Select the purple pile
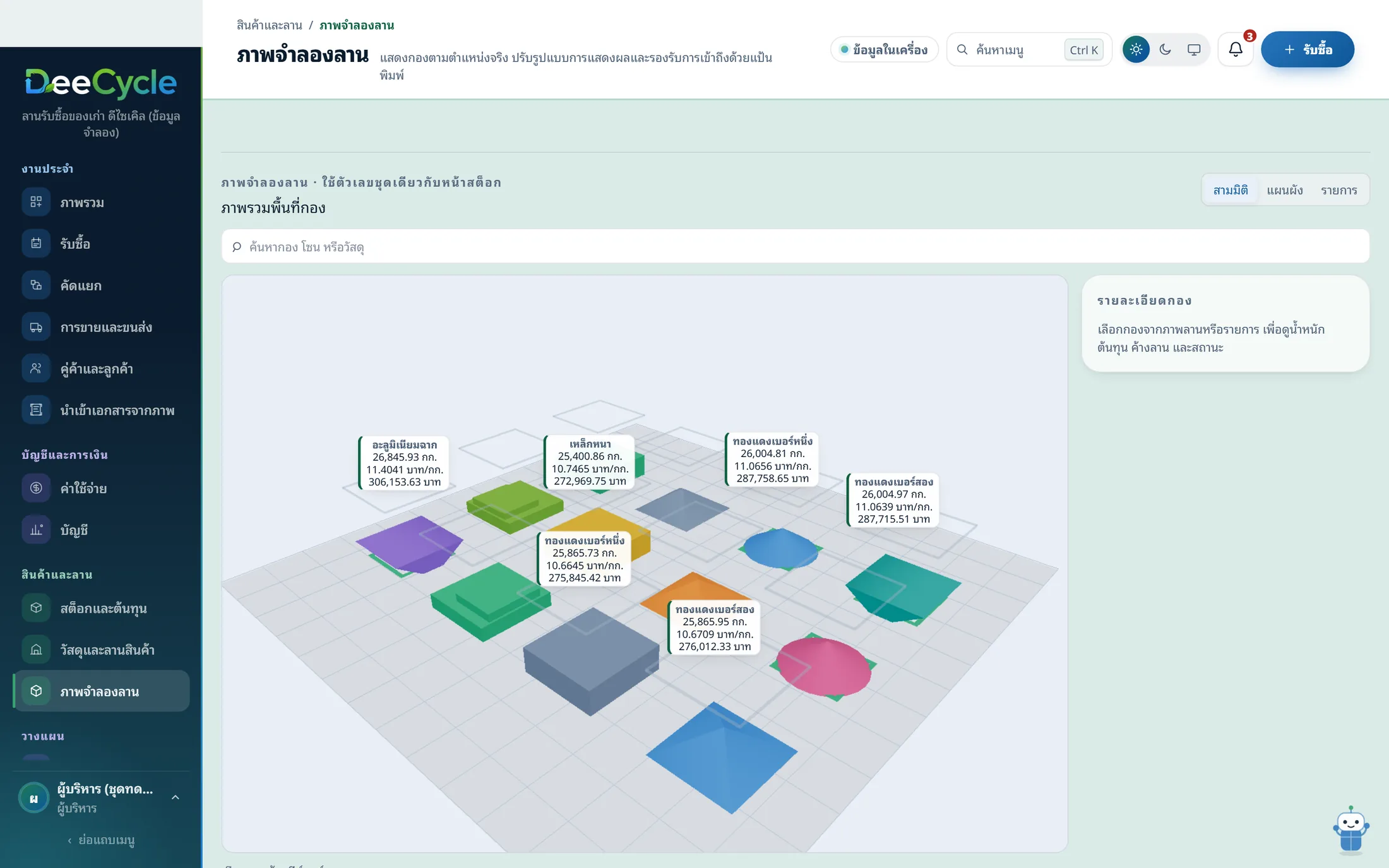This screenshot has width=1389, height=868. [409, 544]
